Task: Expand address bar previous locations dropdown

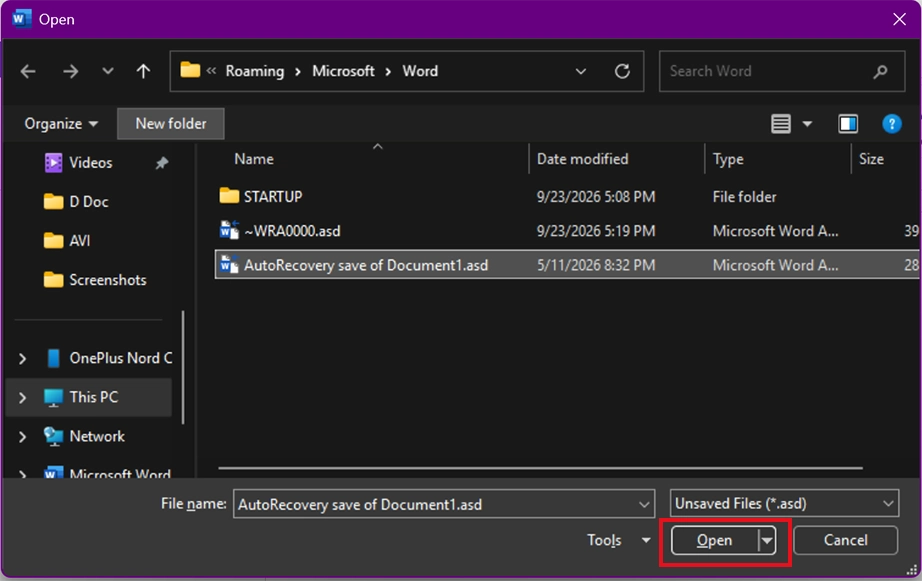Action: pyautogui.click(x=580, y=71)
